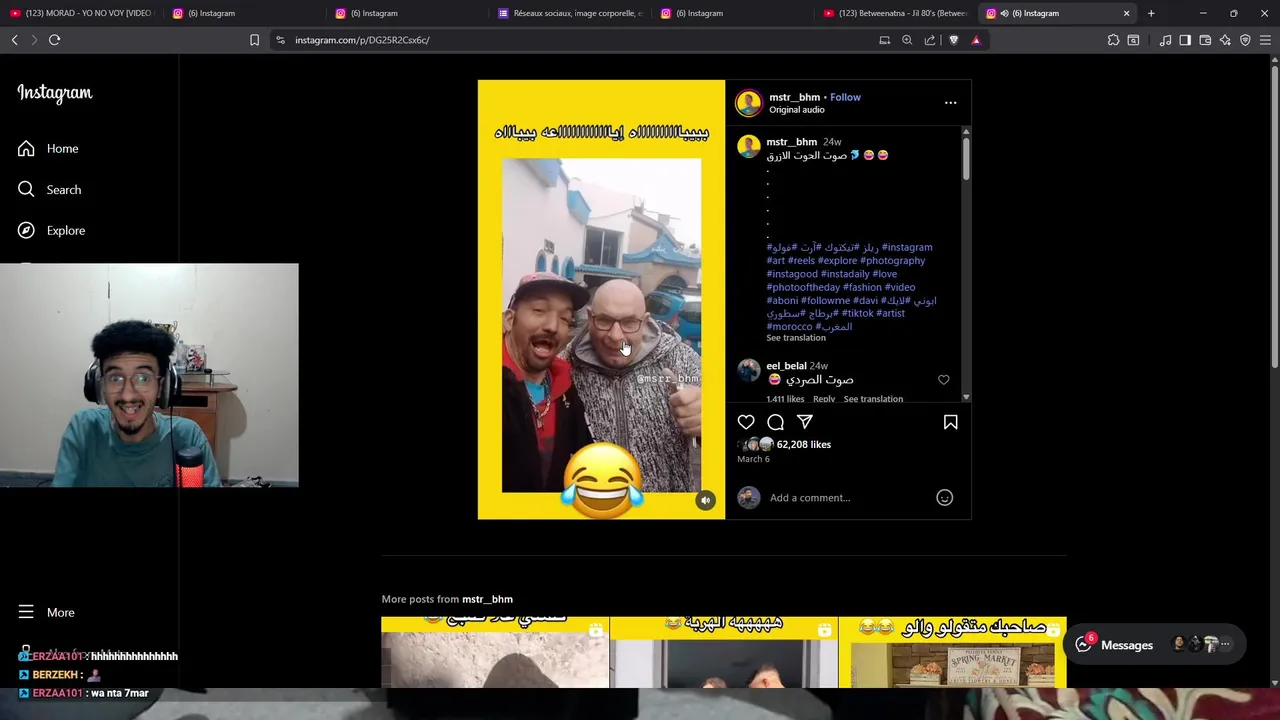Open Brave Wallet icon
1280x720 pixels.
[1205, 40]
